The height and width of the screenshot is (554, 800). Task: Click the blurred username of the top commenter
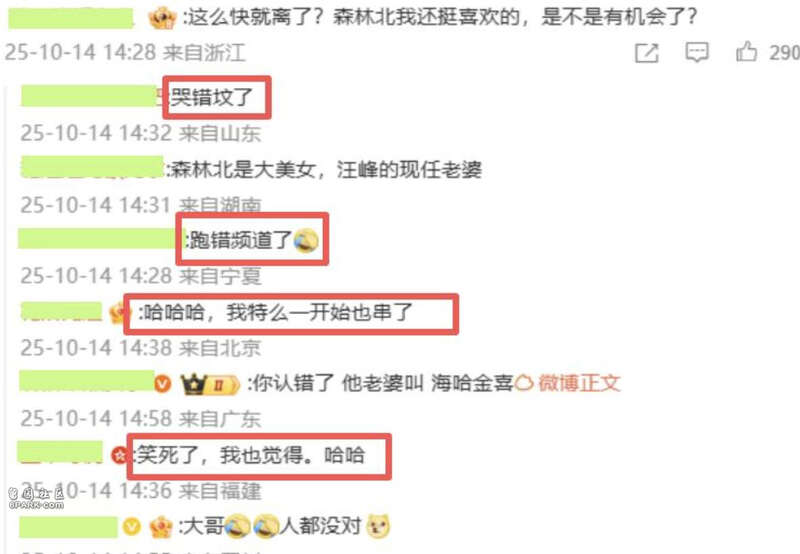tap(71, 18)
